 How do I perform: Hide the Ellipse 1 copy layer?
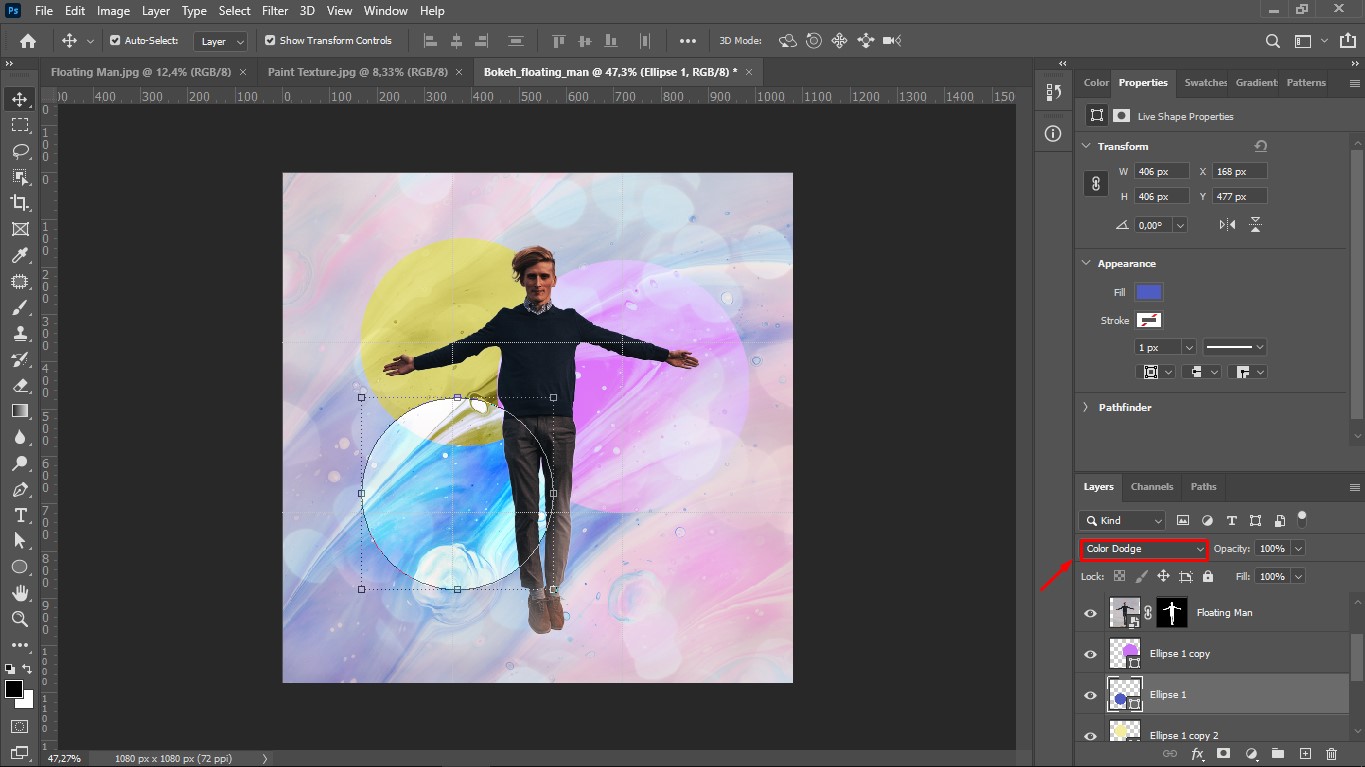pos(1090,654)
